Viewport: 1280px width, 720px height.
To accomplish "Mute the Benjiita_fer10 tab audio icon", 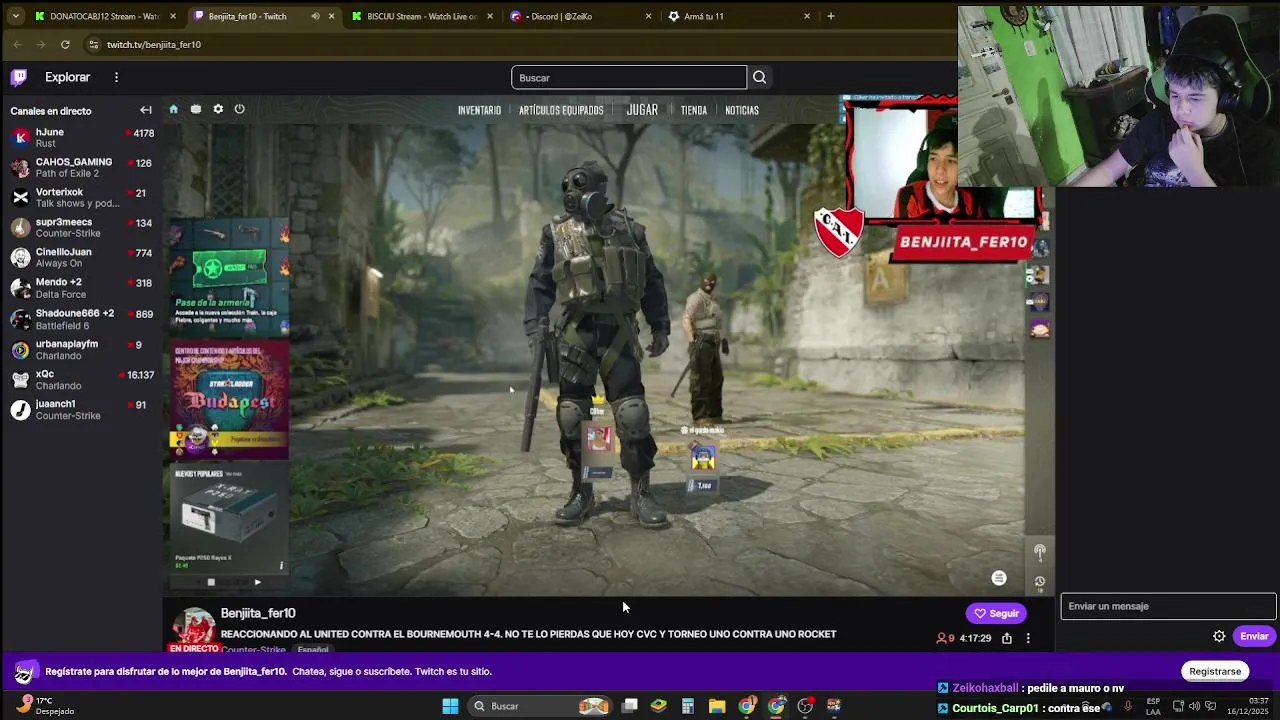I will tap(315, 16).
